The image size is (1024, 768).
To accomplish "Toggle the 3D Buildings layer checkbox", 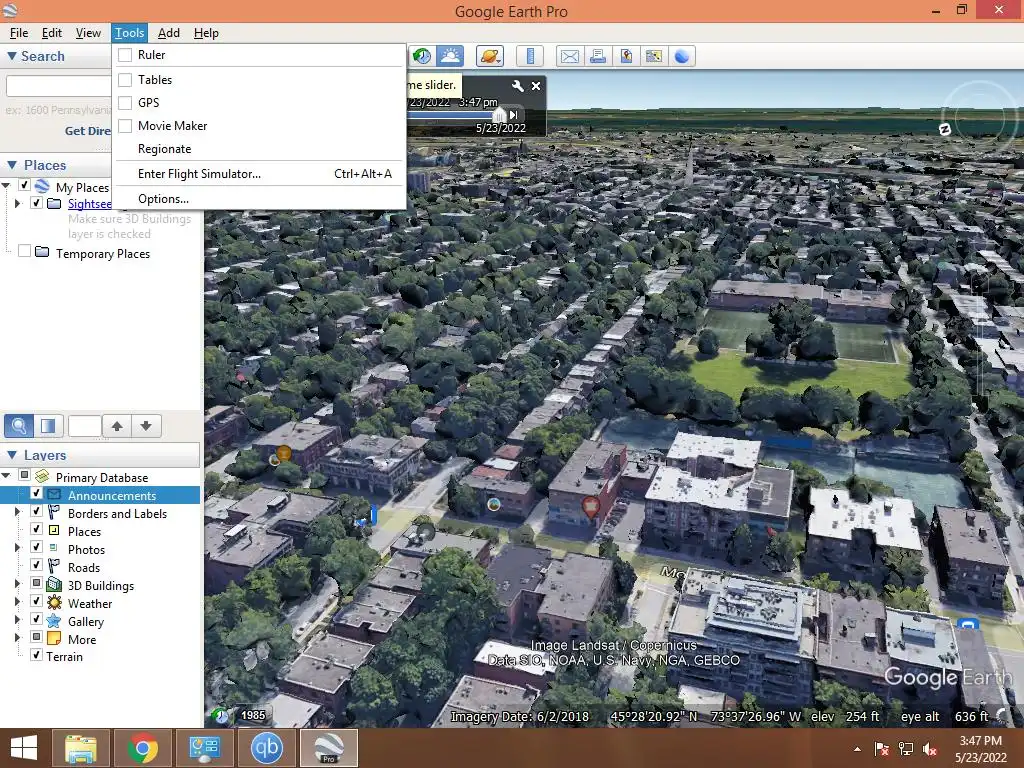I will point(37,583).
